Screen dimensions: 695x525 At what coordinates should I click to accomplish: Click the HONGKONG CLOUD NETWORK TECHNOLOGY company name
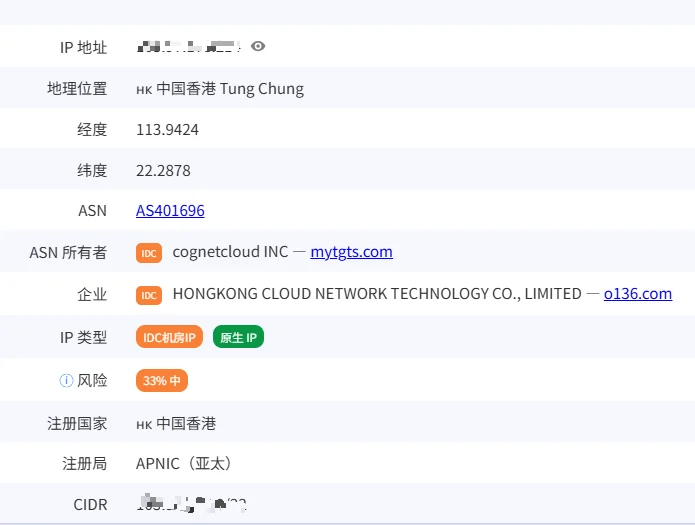(x=377, y=294)
